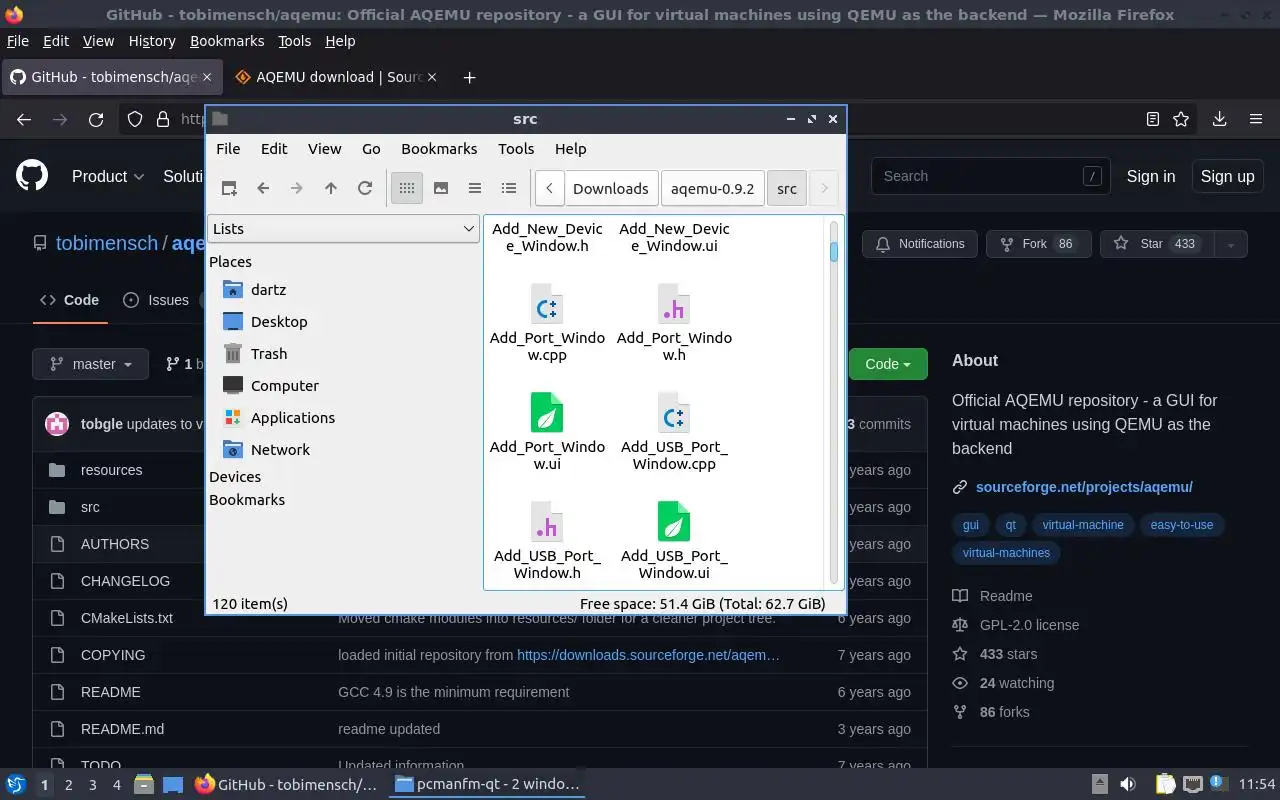Select Add_Port_Window.ui file icon
The height and width of the screenshot is (800, 1280).
pos(547,412)
